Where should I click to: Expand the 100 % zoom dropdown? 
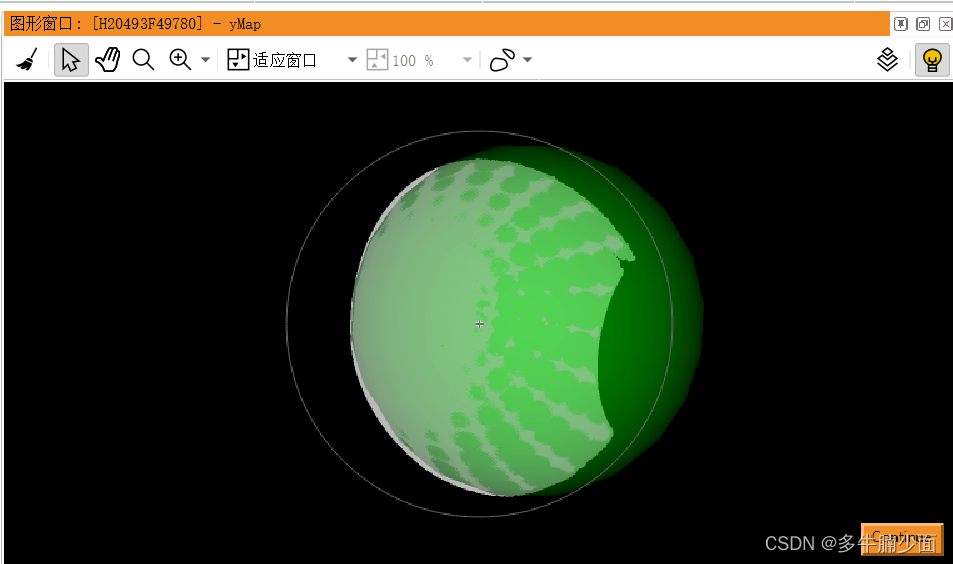coord(467,60)
